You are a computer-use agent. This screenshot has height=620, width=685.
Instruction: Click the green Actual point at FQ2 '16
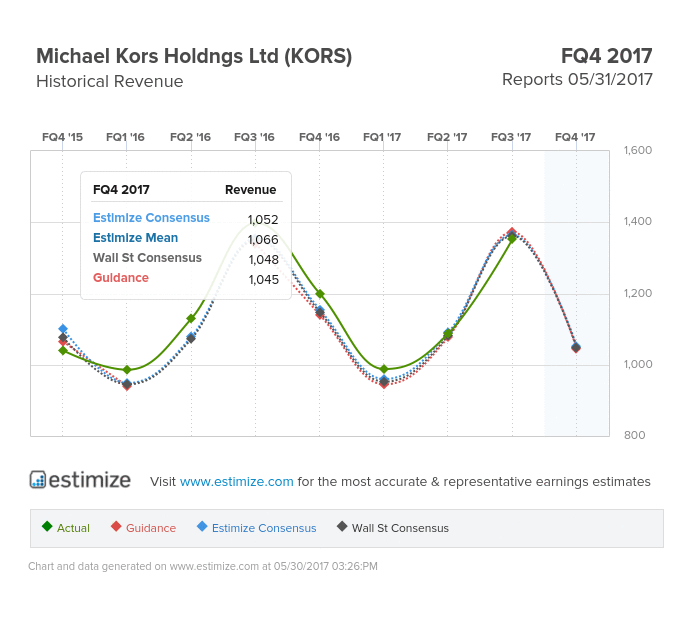tap(191, 319)
